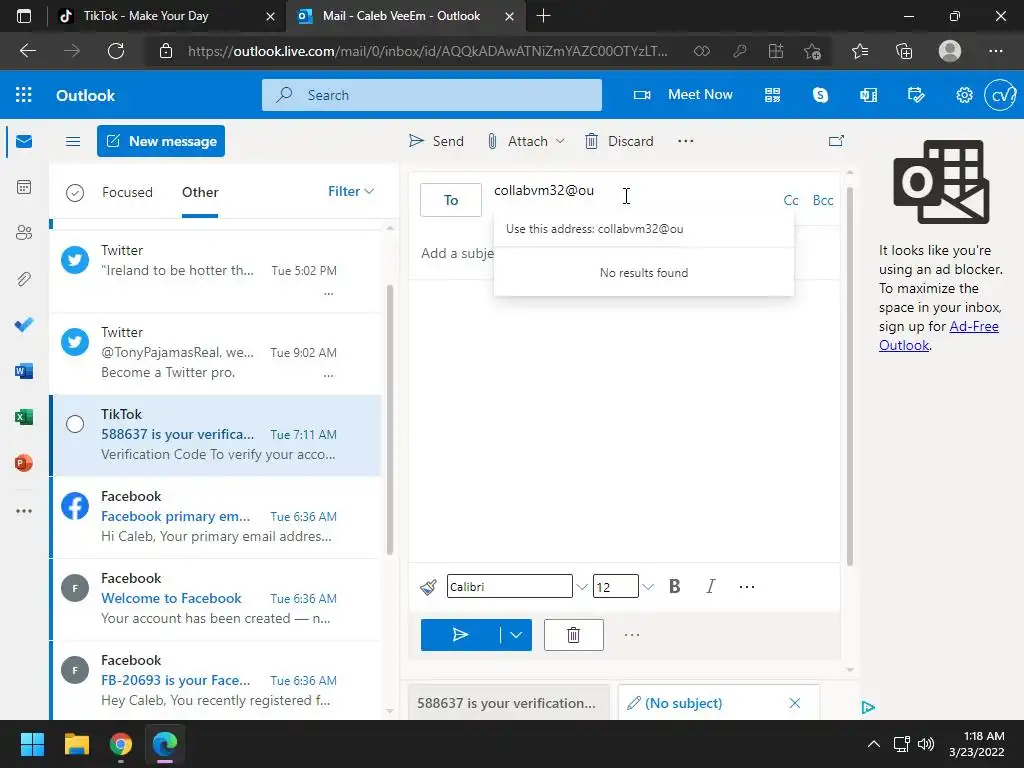The image size is (1024, 768).
Task: Open Chrome from the taskbar
Action: [121, 744]
